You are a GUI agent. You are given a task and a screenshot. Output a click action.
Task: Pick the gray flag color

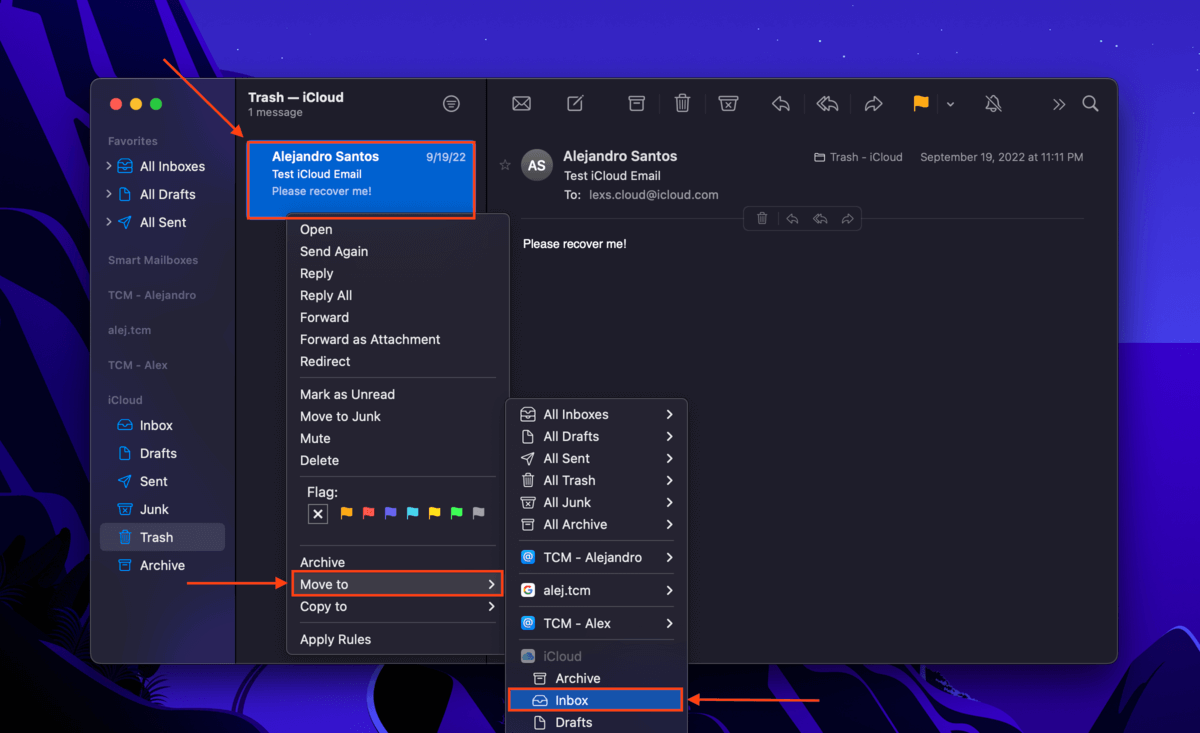(x=478, y=513)
